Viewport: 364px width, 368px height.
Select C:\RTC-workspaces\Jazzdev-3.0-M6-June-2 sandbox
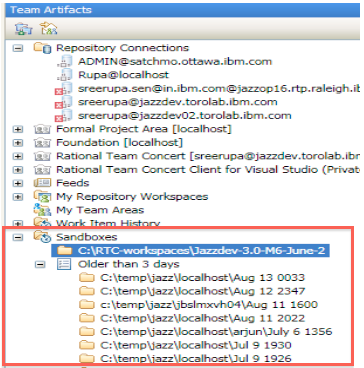201,250
